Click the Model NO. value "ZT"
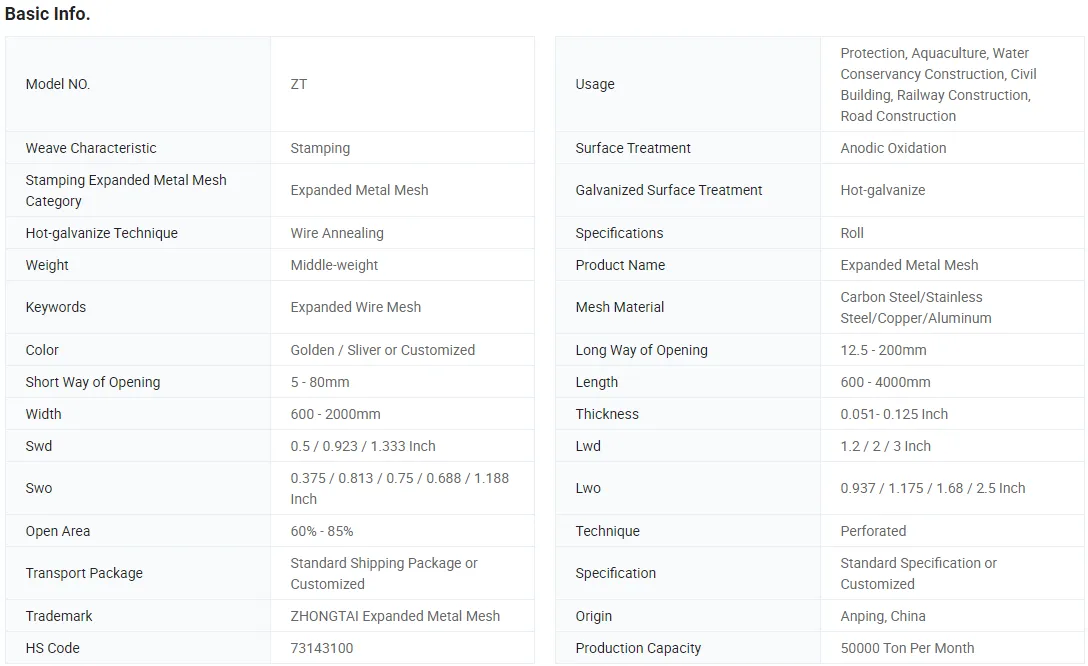 point(299,84)
